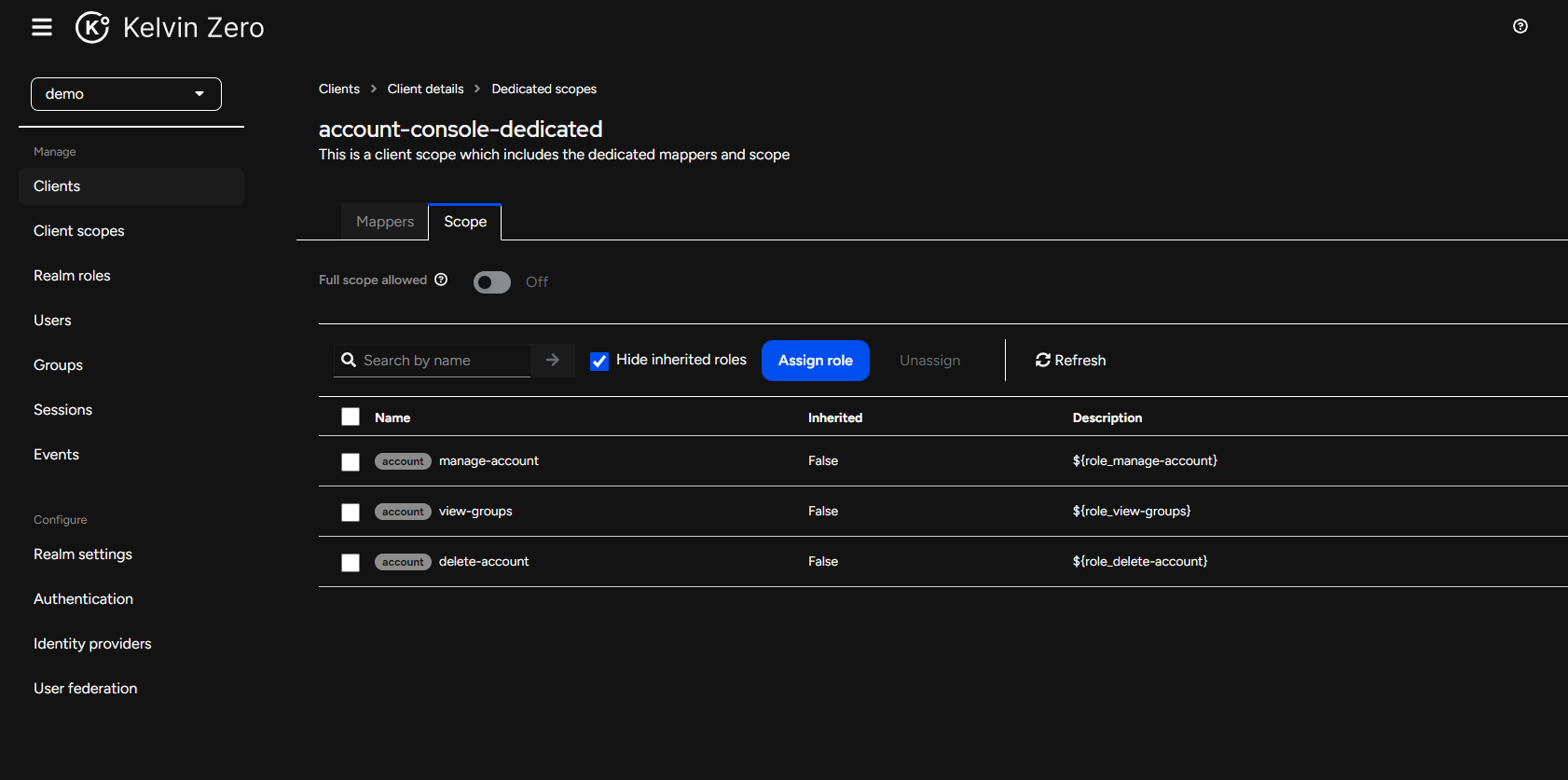Switch to the Mappers tab
Image resolution: width=1568 pixels, height=780 pixels.
point(384,222)
